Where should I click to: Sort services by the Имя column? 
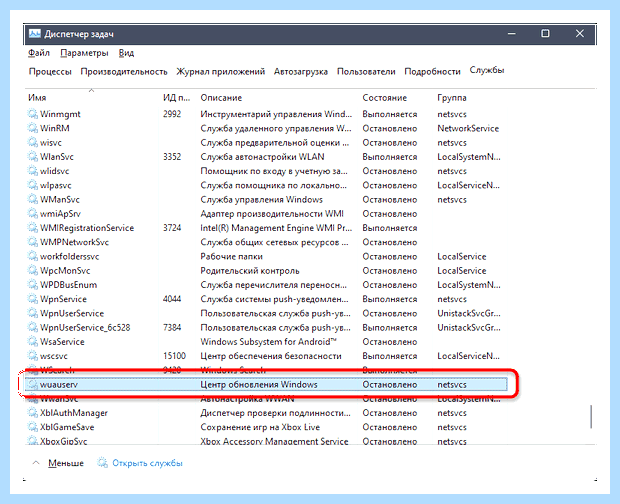(37, 98)
